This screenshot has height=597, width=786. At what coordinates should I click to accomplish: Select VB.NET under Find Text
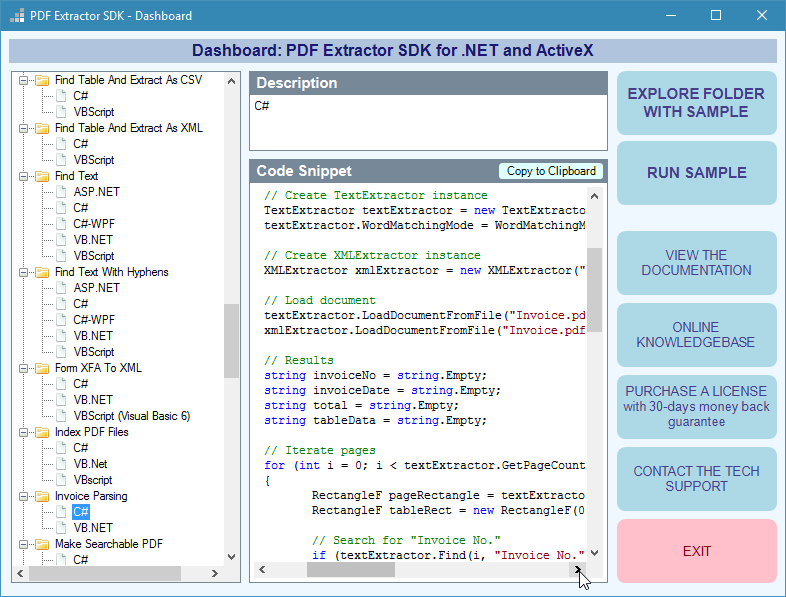coord(93,240)
